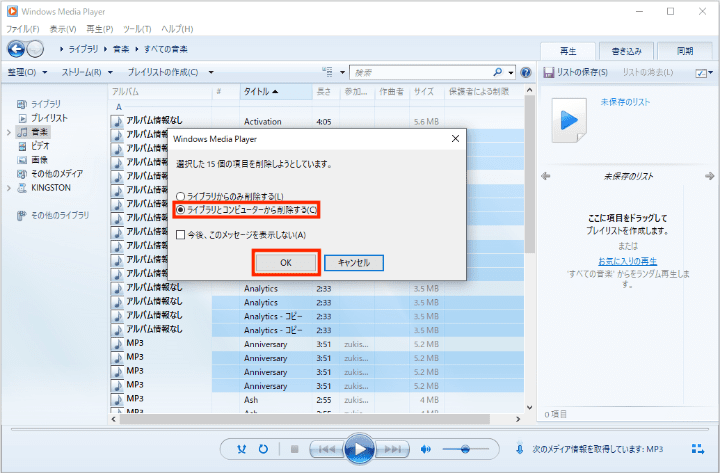Check 今後、このメッセージを表示しない checkbox
The height and width of the screenshot is (473, 720).
pyautogui.click(x=180, y=235)
